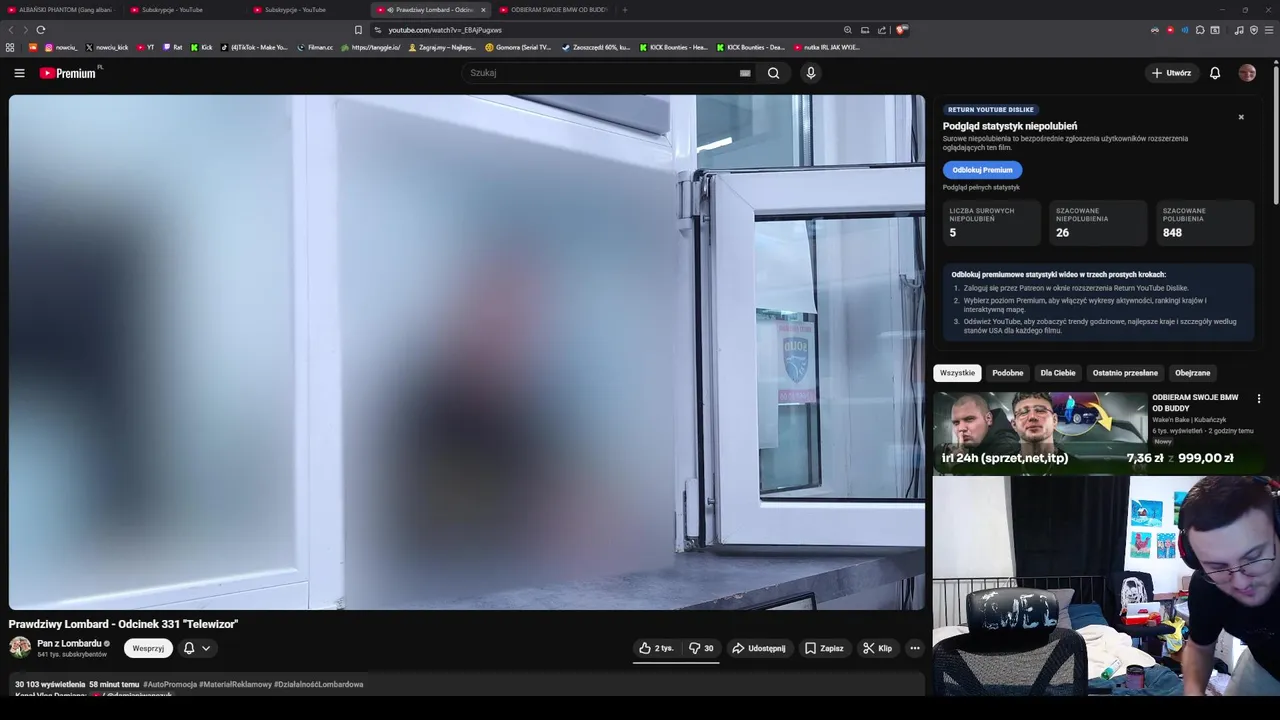Click the Udostępnij share button
Image resolution: width=1280 pixels, height=720 pixels.
click(759, 648)
